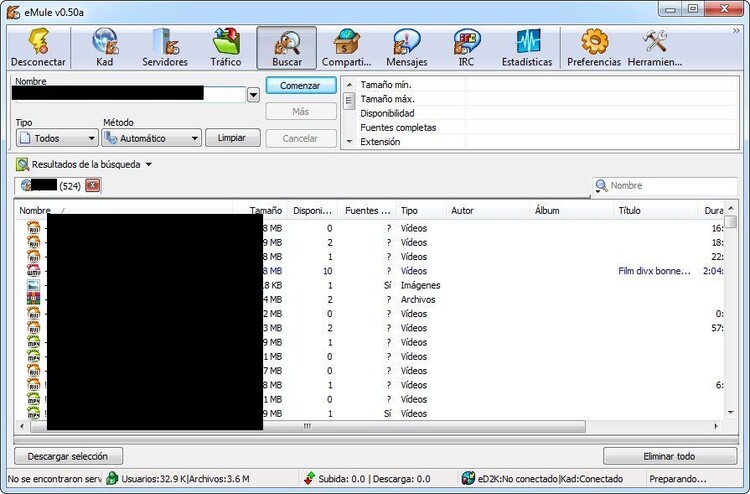The width and height of the screenshot is (750, 494).
Task: Sort results by Fuentes column header
Action: coord(367,210)
